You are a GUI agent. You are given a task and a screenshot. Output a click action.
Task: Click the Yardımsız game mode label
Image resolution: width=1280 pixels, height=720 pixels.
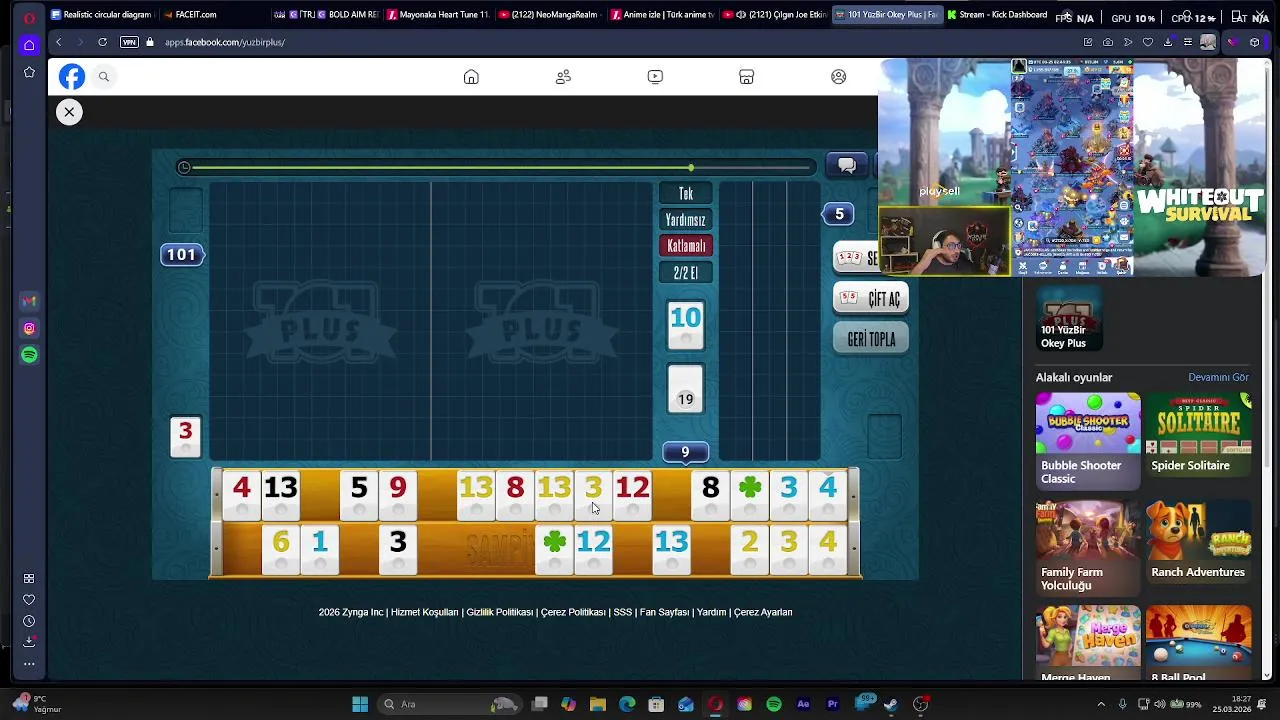pos(686,220)
